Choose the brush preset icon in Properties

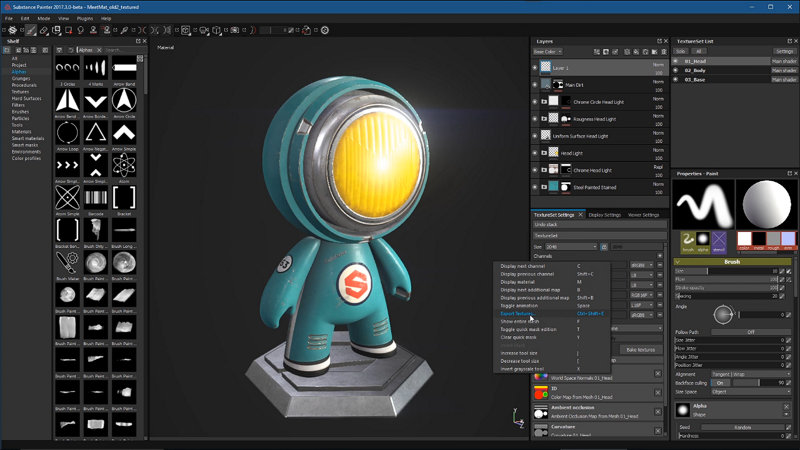coord(688,240)
